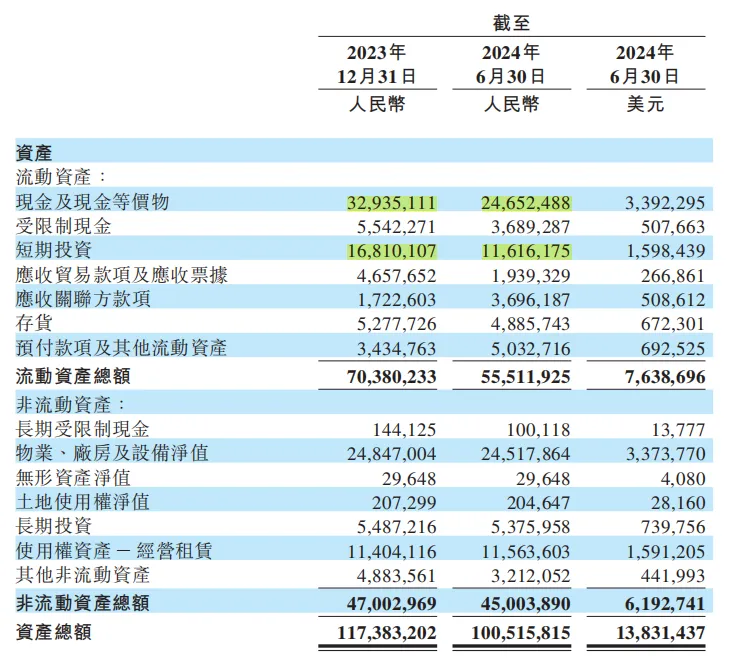Select the 存貨 row label

34,323
